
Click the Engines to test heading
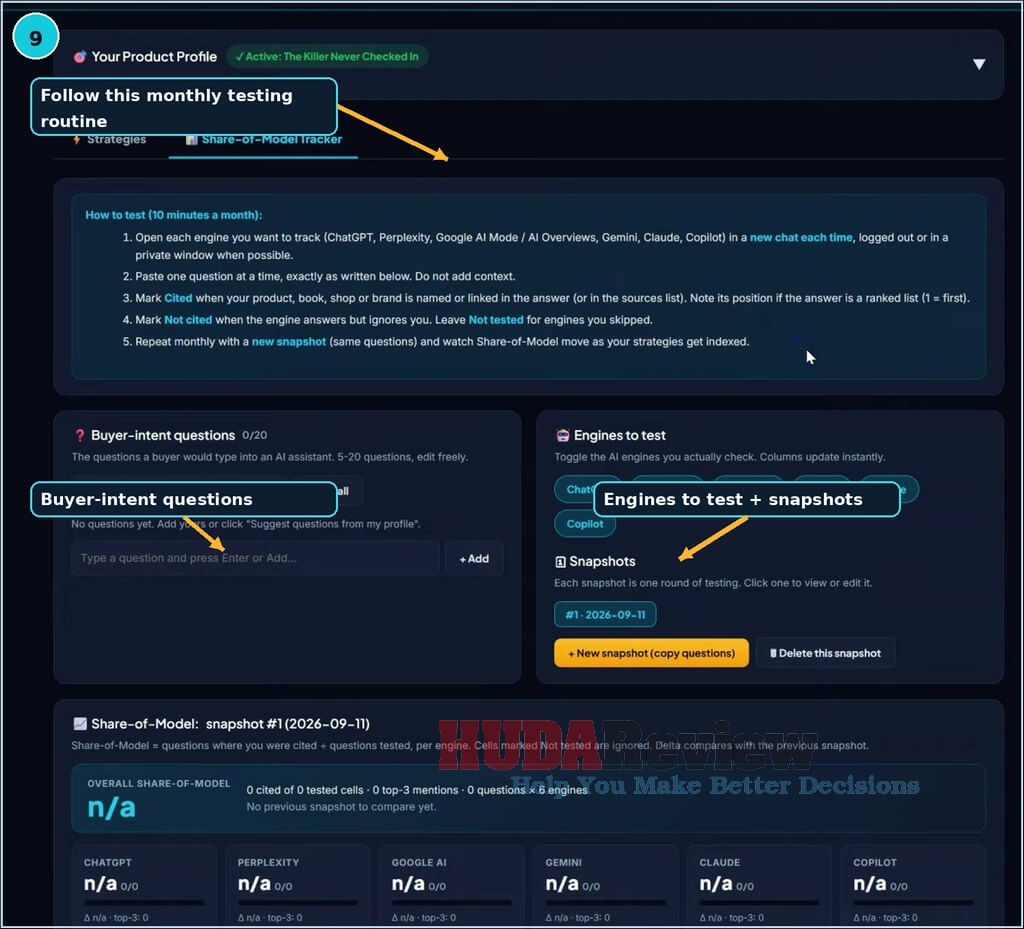click(x=620, y=435)
